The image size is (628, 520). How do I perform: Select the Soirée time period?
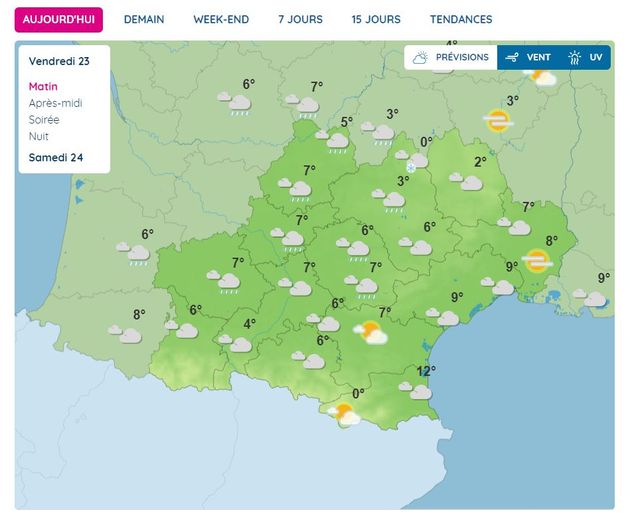coord(44,120)
